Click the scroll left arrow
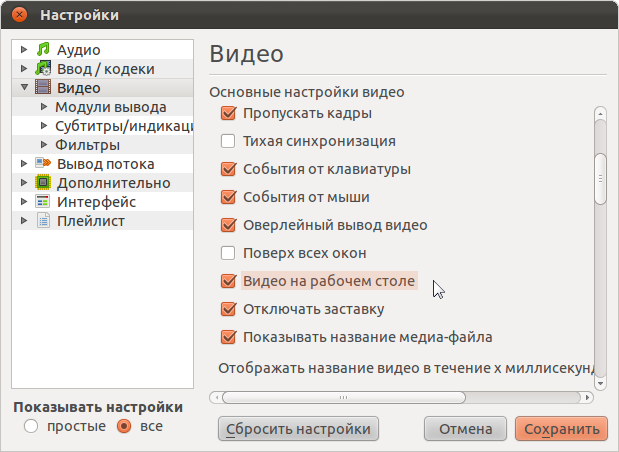 tap(216, 398)
